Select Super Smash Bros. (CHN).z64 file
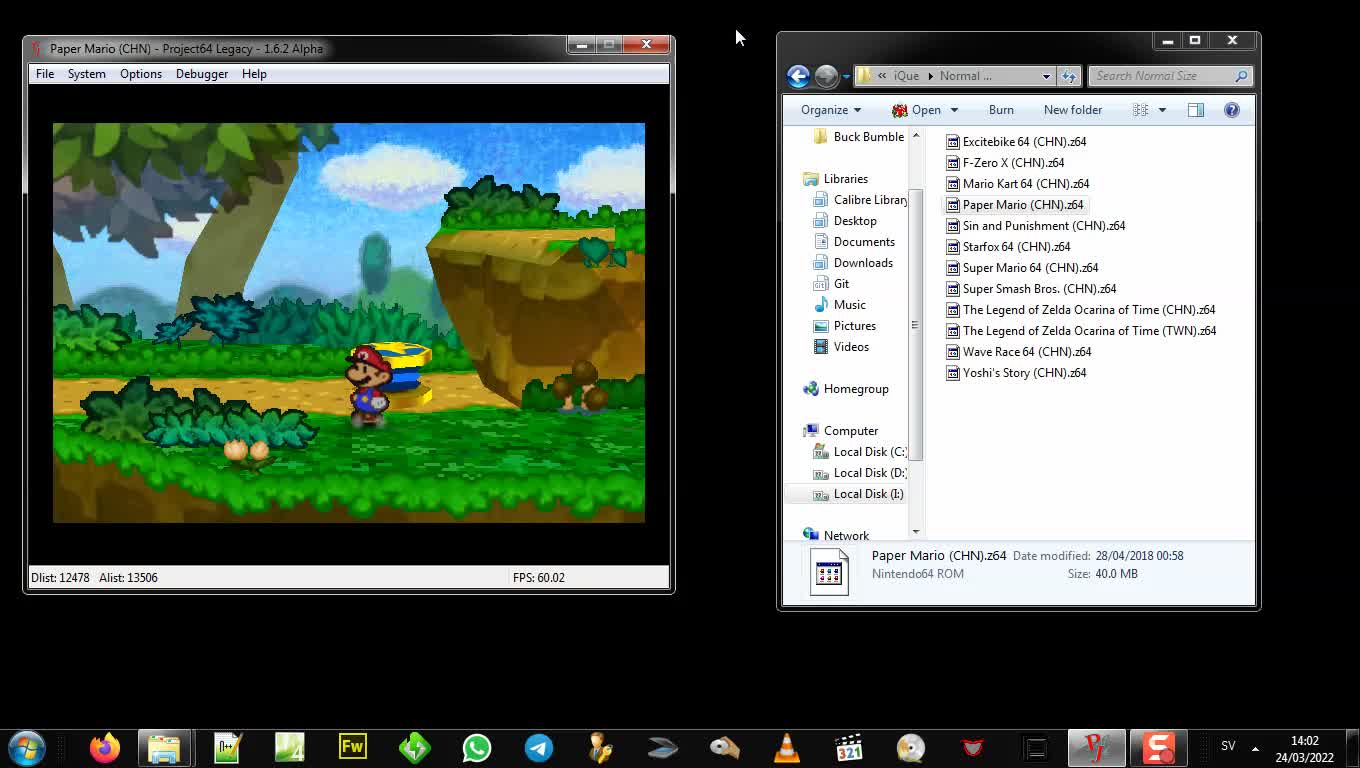Viewport: 1360px width, 768px height. click(1031, 289)
